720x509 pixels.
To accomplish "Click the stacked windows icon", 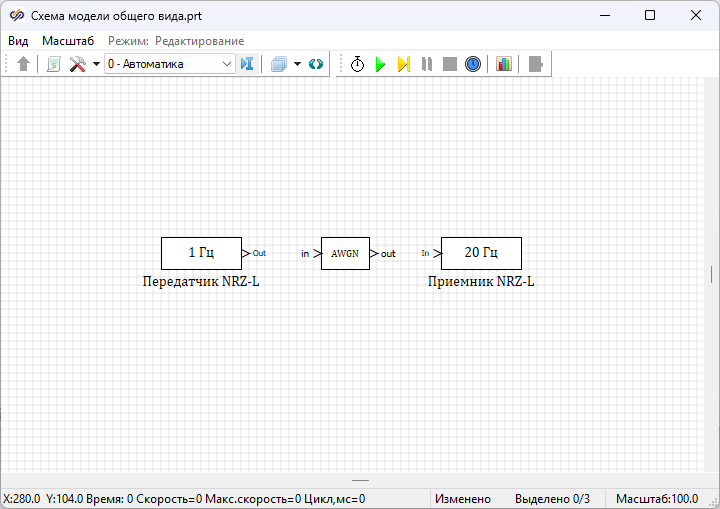I will pyautogui.click(x=279, y=64).
